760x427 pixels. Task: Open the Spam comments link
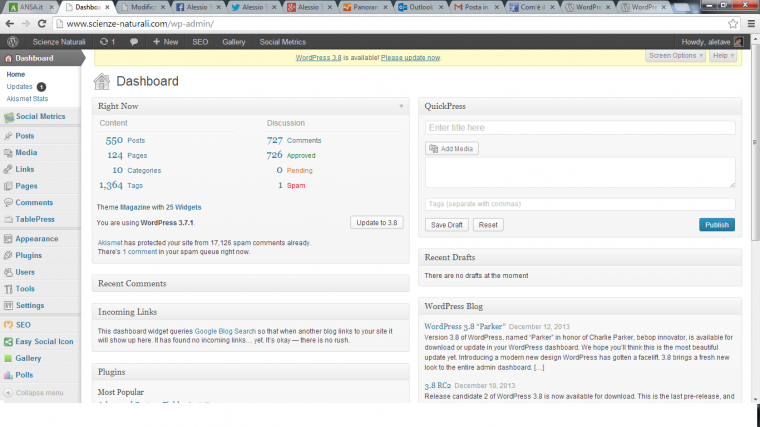[296, 186]
